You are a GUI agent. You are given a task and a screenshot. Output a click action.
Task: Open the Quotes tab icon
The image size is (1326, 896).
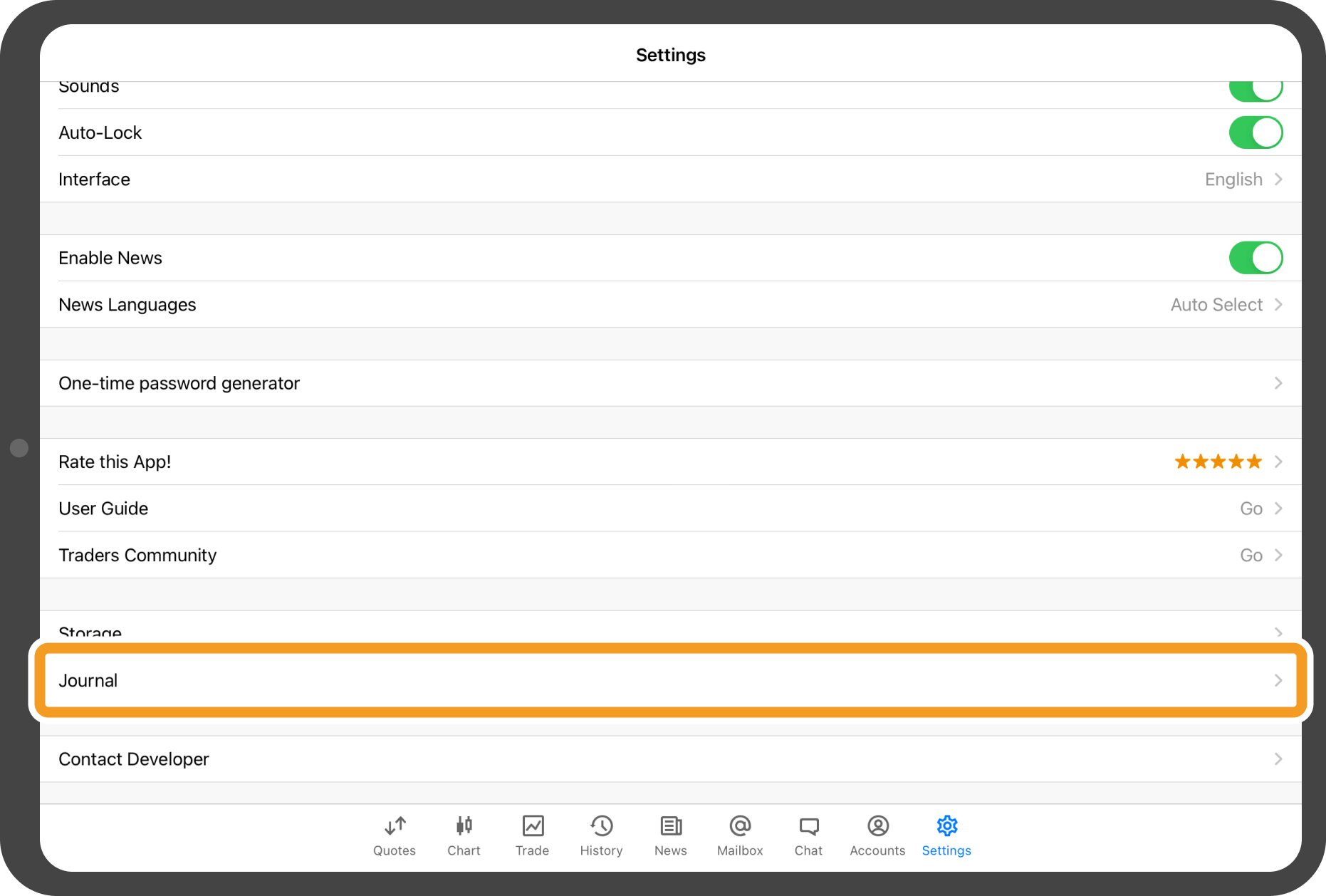395,826
